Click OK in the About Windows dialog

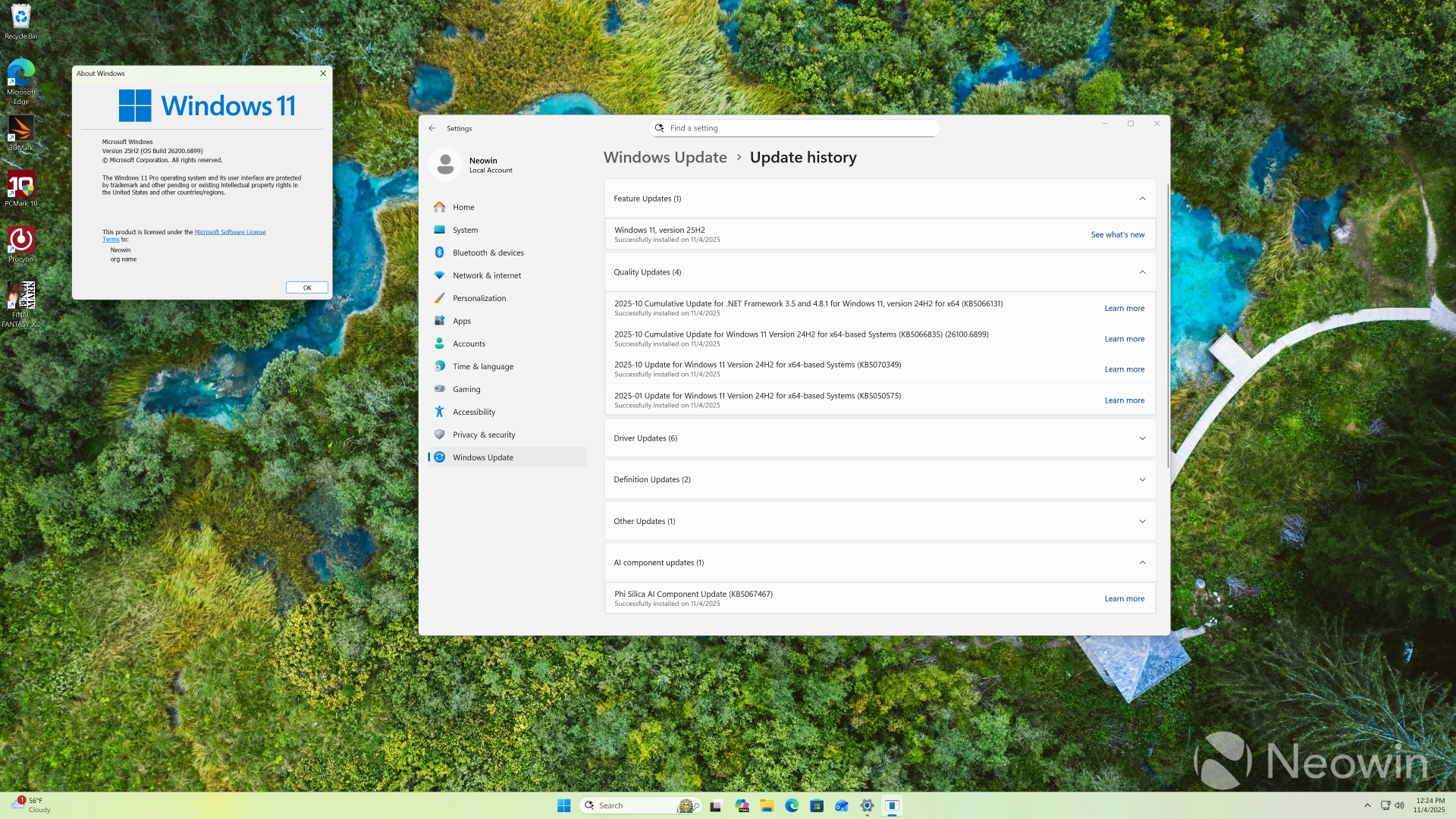(307, 288)
